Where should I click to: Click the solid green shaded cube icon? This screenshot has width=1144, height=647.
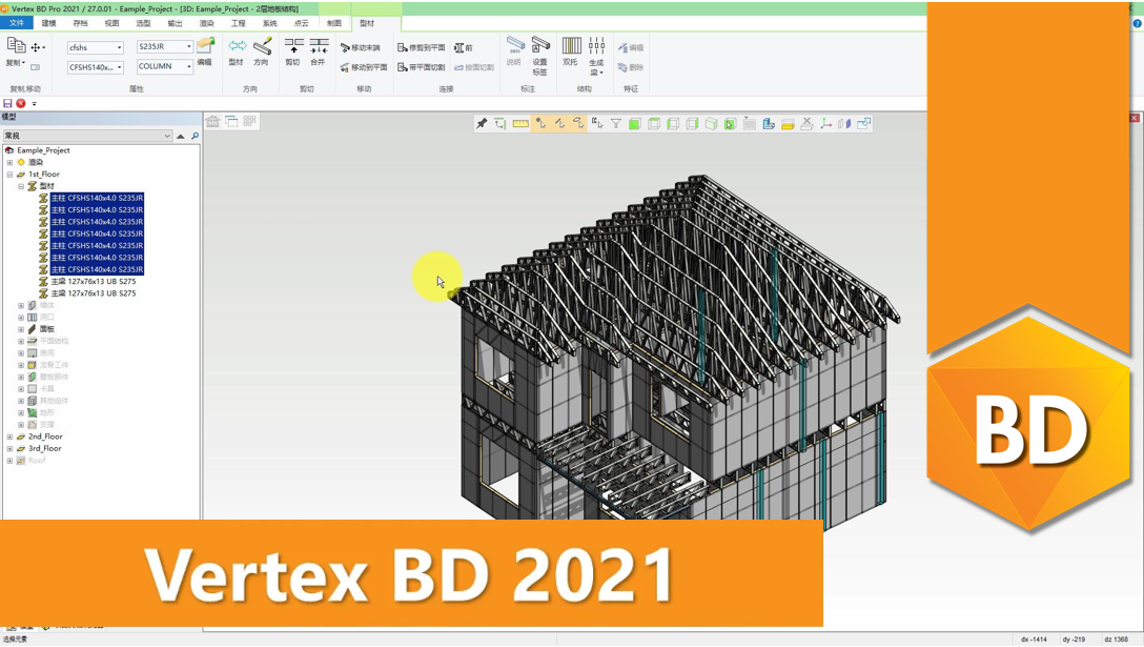point(635,124)
